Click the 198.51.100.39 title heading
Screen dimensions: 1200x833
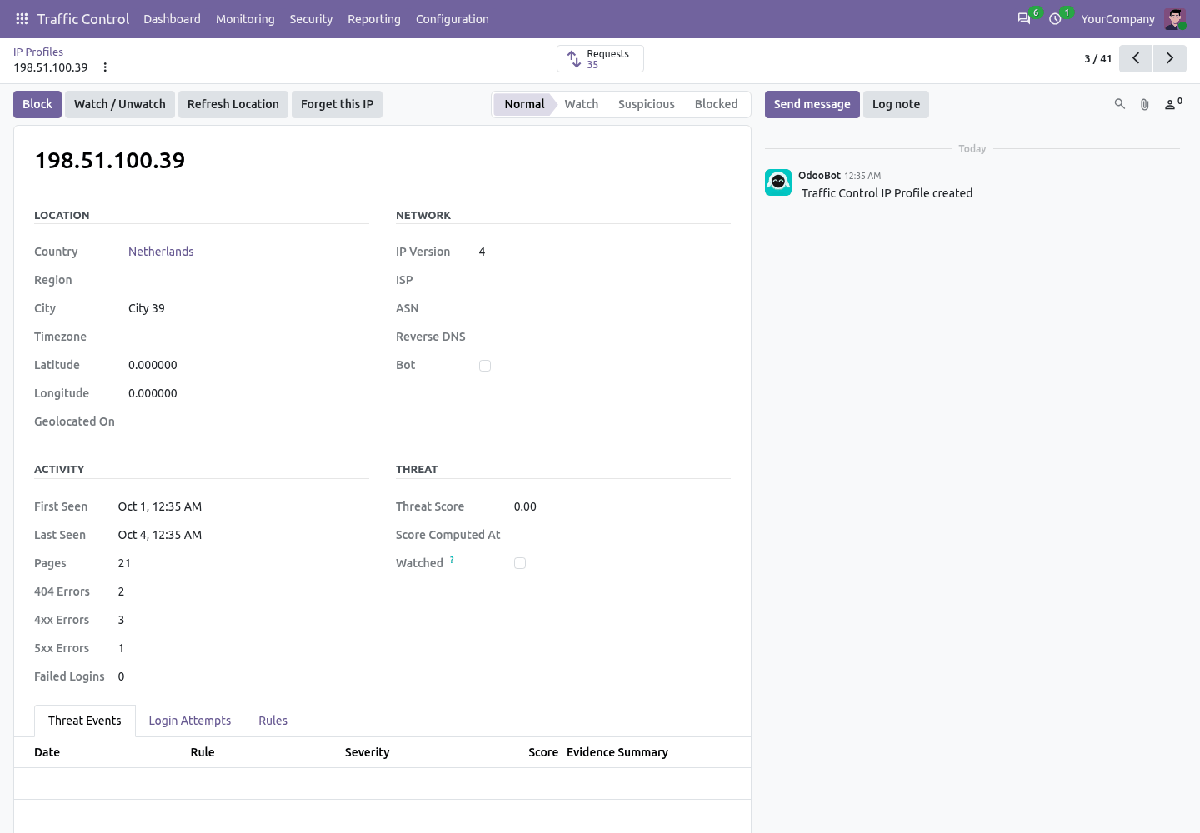point(110,160)
